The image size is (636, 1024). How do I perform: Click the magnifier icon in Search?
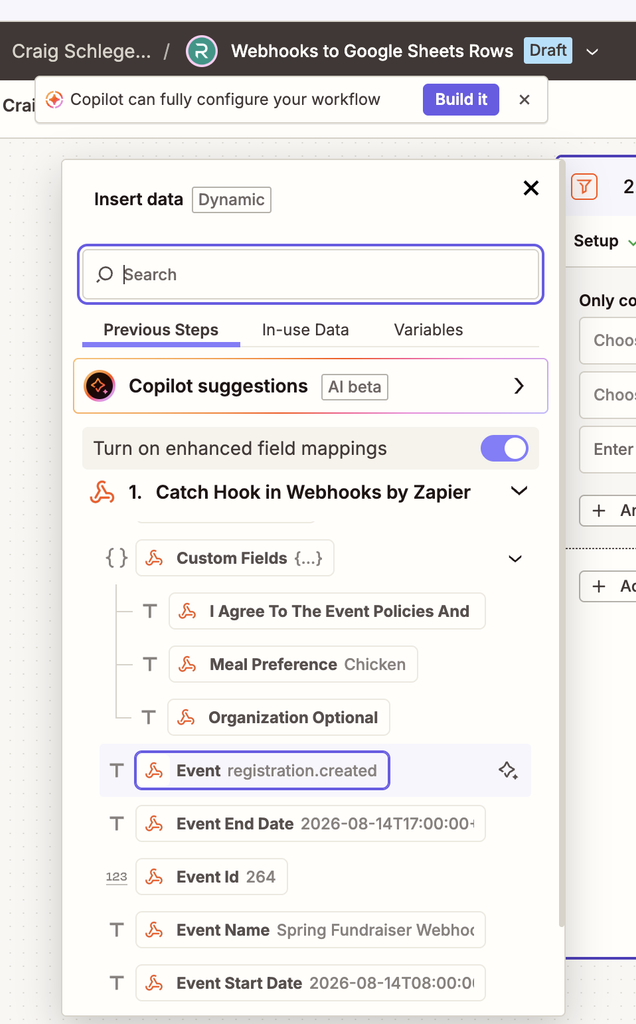104,274
